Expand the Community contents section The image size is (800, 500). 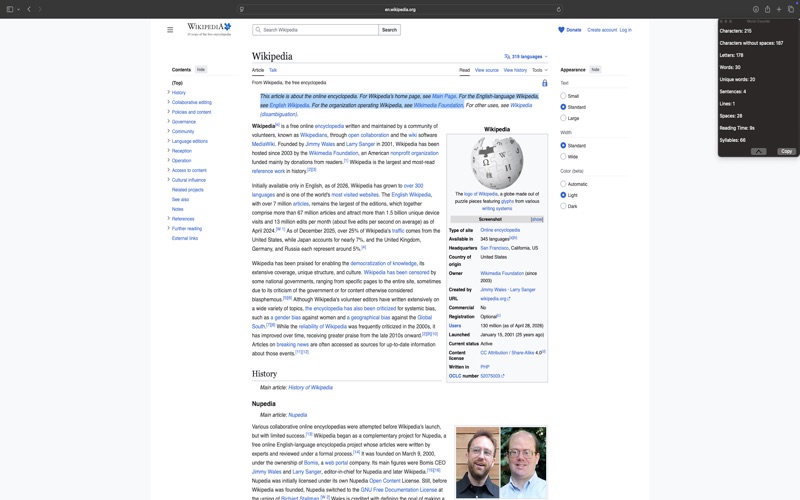(168, 131)
